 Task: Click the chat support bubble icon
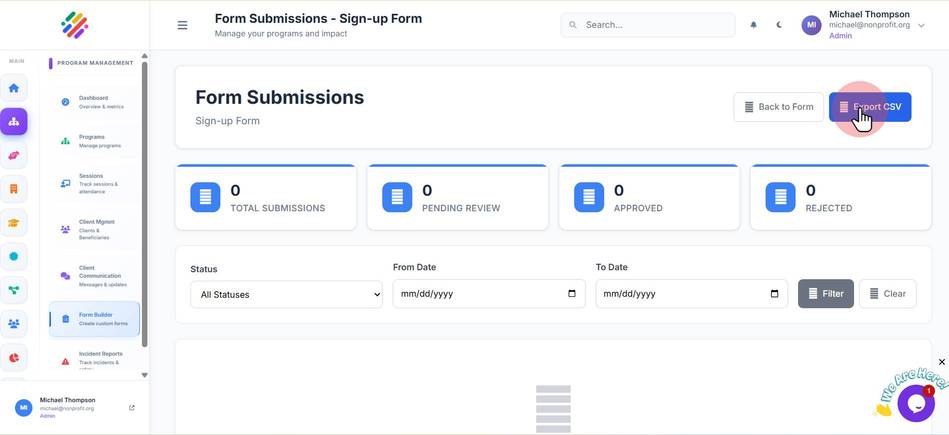point(916,403)
